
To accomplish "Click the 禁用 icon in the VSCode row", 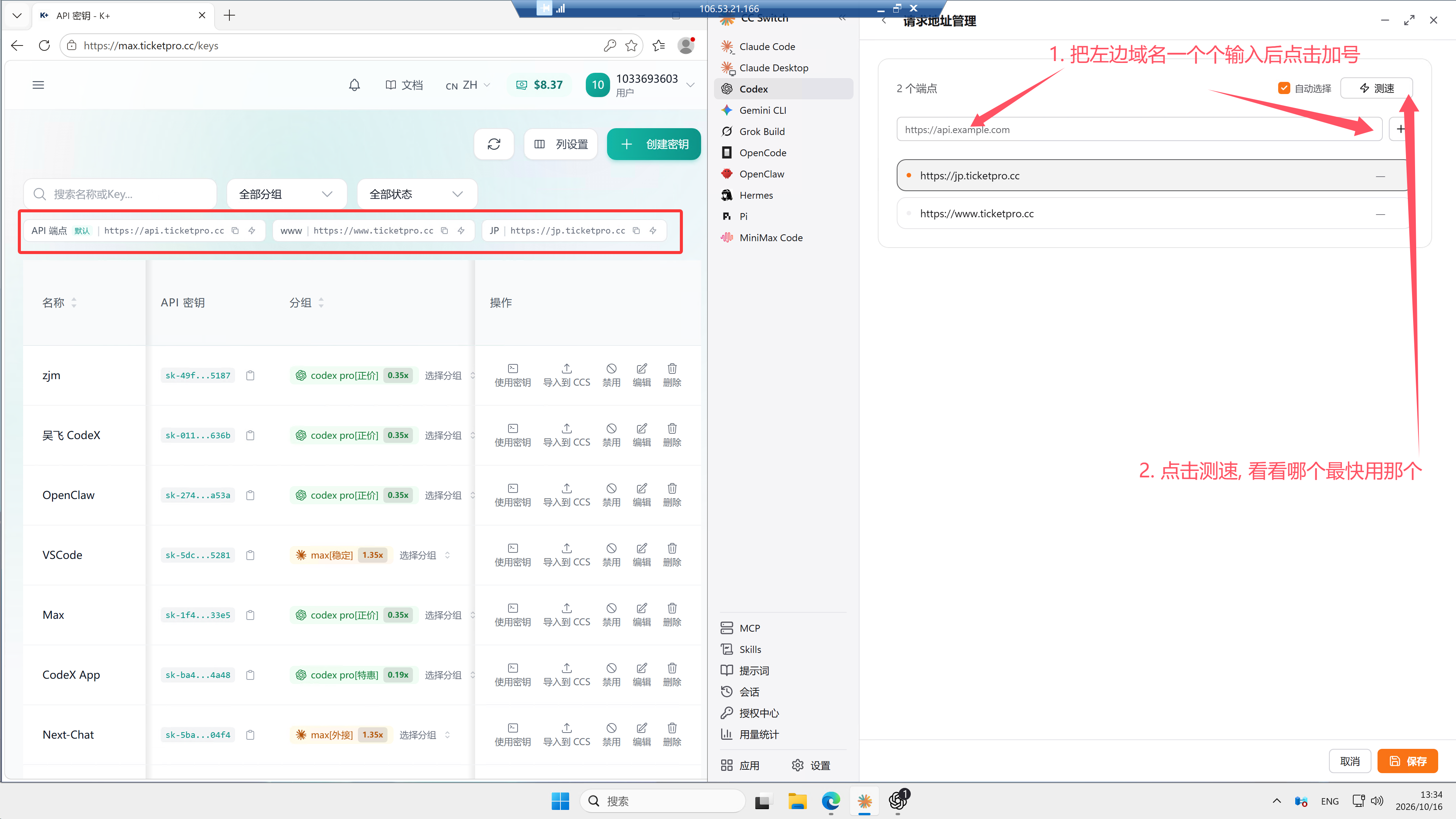I will [x=611, y=554].
